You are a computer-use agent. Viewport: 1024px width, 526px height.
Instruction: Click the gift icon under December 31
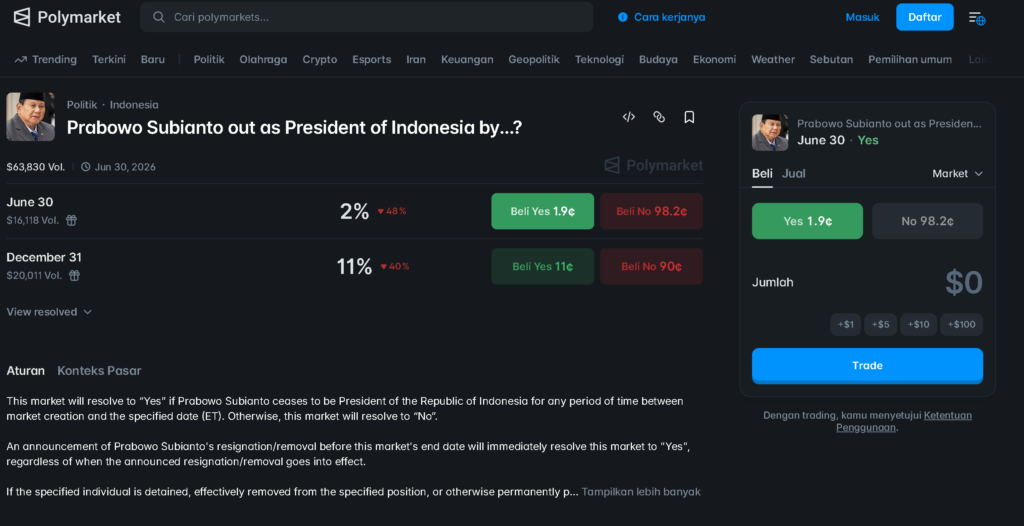(74, 275)
